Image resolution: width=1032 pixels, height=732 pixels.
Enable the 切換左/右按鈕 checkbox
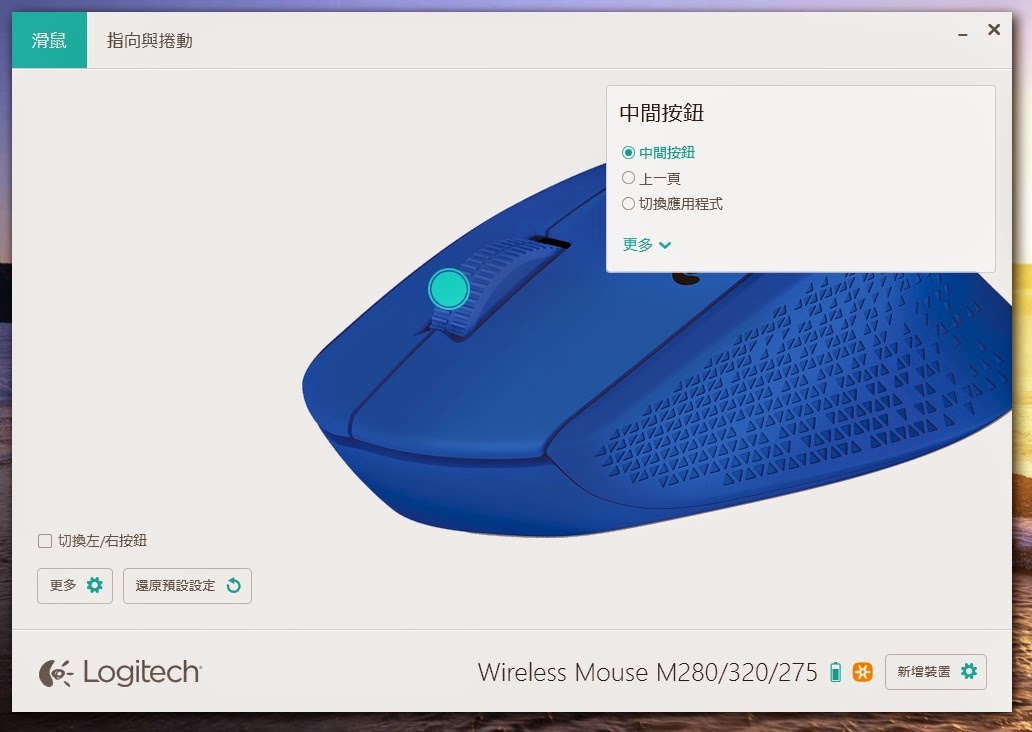[45, 541]
